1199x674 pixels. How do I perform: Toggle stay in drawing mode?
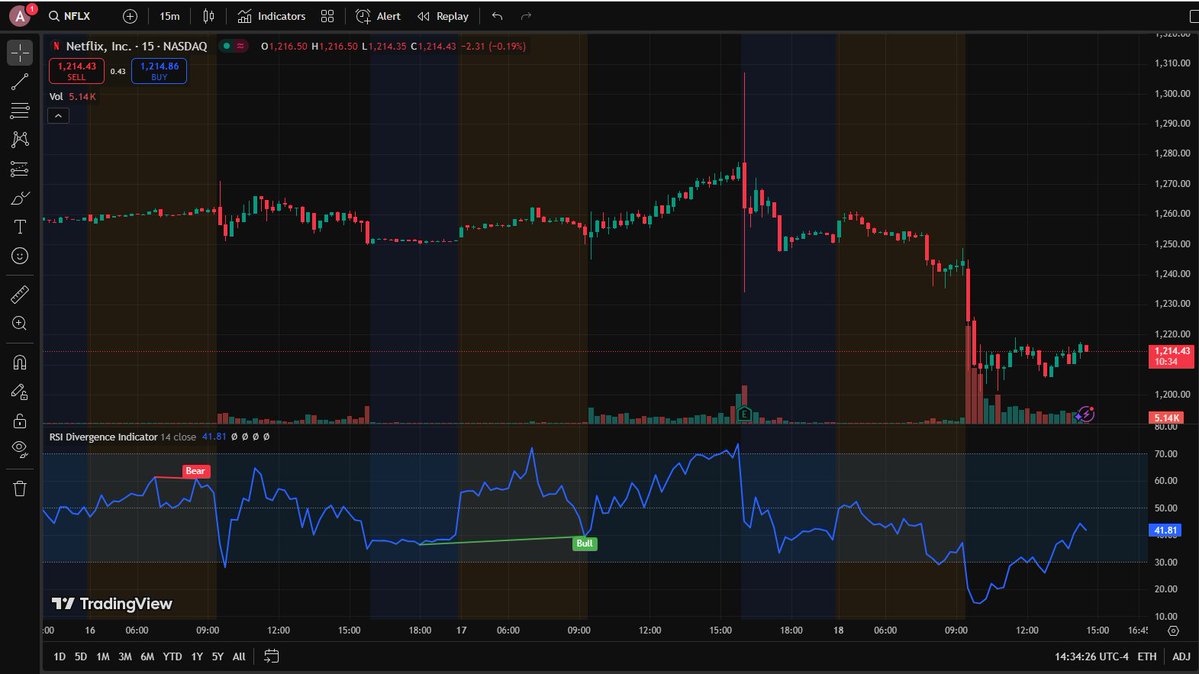[20, 392]
